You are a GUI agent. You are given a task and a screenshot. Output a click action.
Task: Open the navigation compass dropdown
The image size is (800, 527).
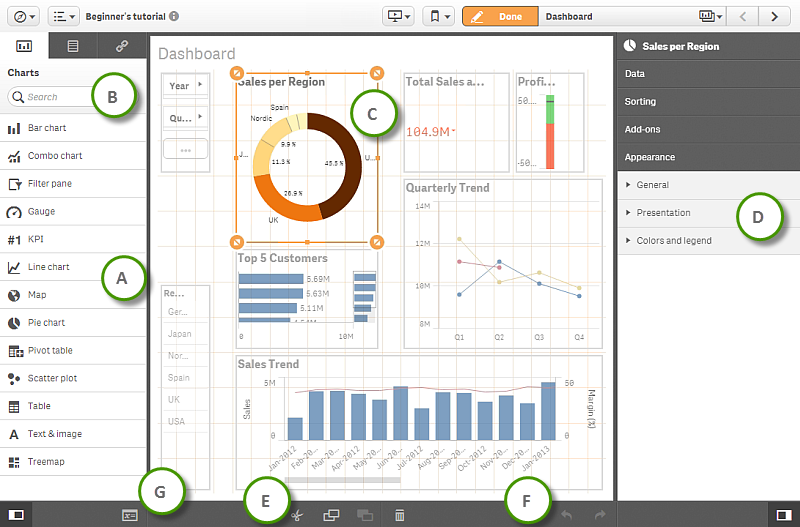pos(23,16)
